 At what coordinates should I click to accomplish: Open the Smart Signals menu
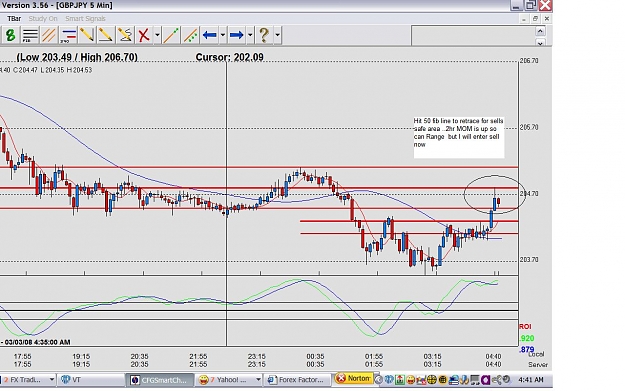coord(85,19)
